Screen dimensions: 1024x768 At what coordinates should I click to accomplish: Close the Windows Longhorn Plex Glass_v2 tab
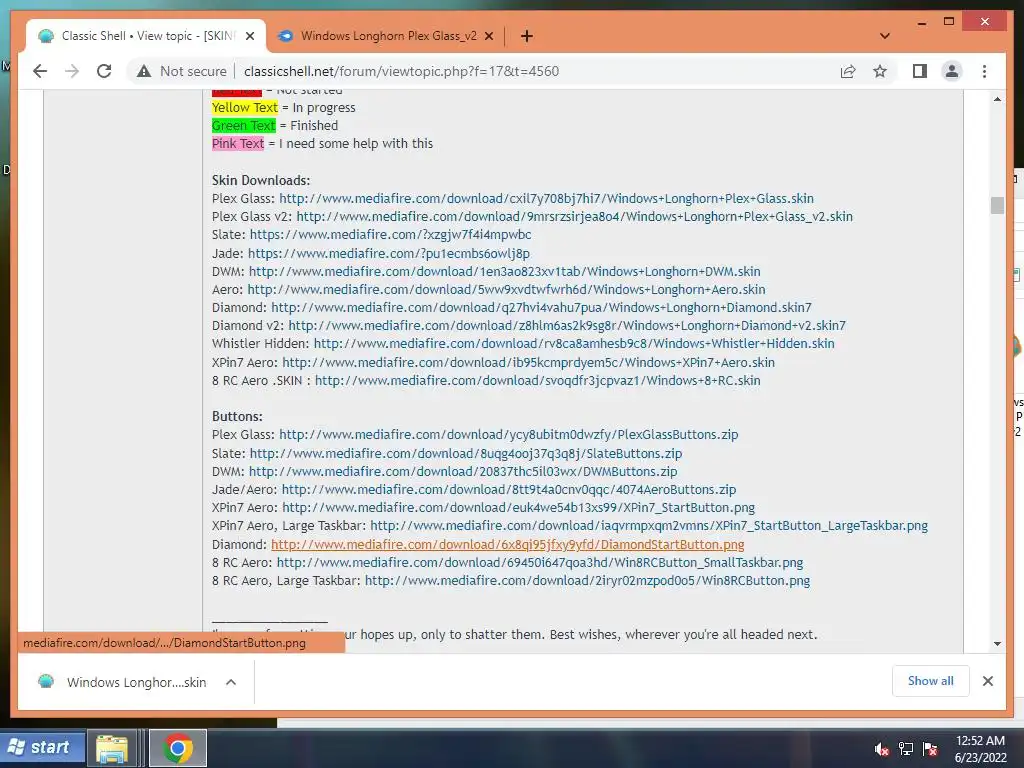(488, 36)
